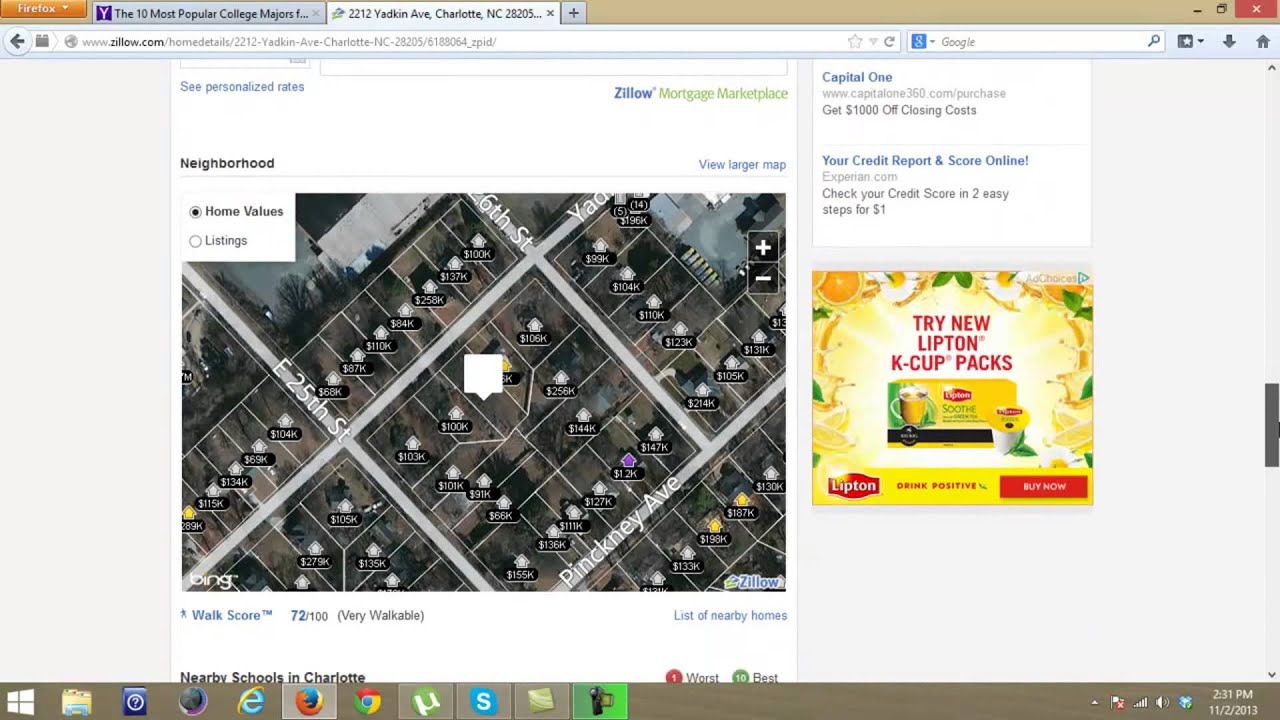Select the $87K home marker

coord(355,364)
